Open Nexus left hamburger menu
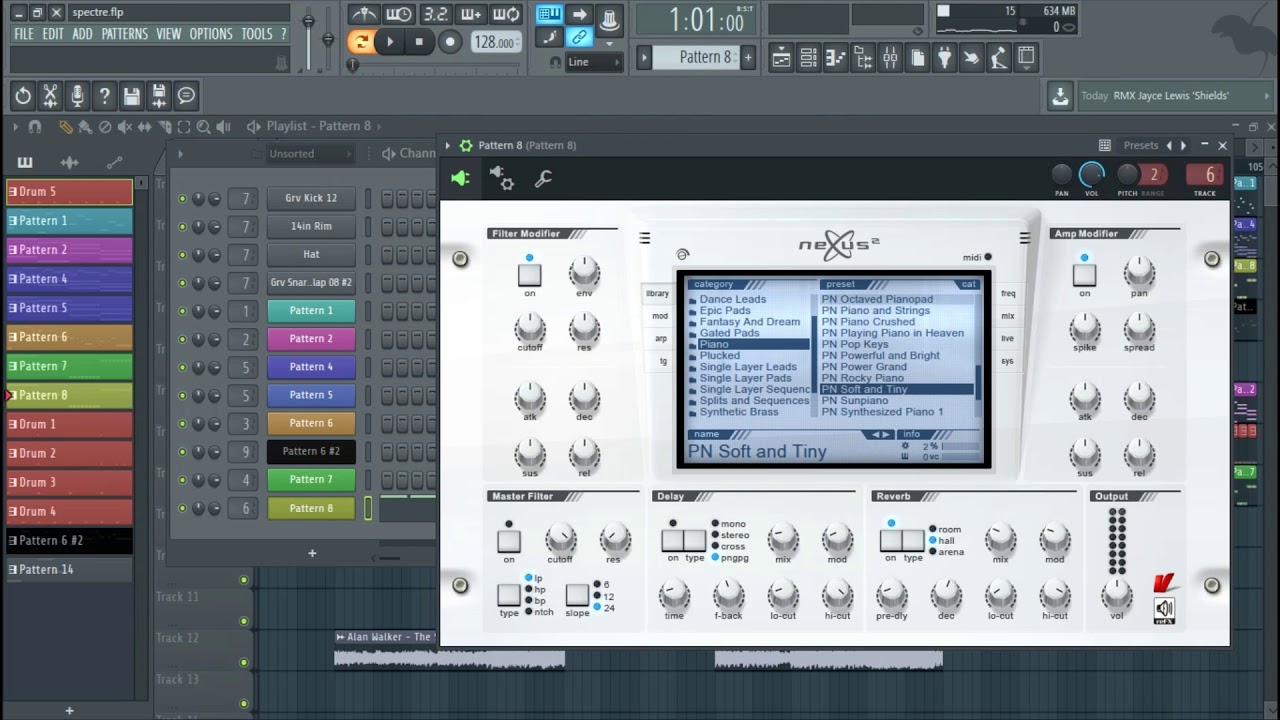This screenshot has height=720, width=1280. pos(645,238)
